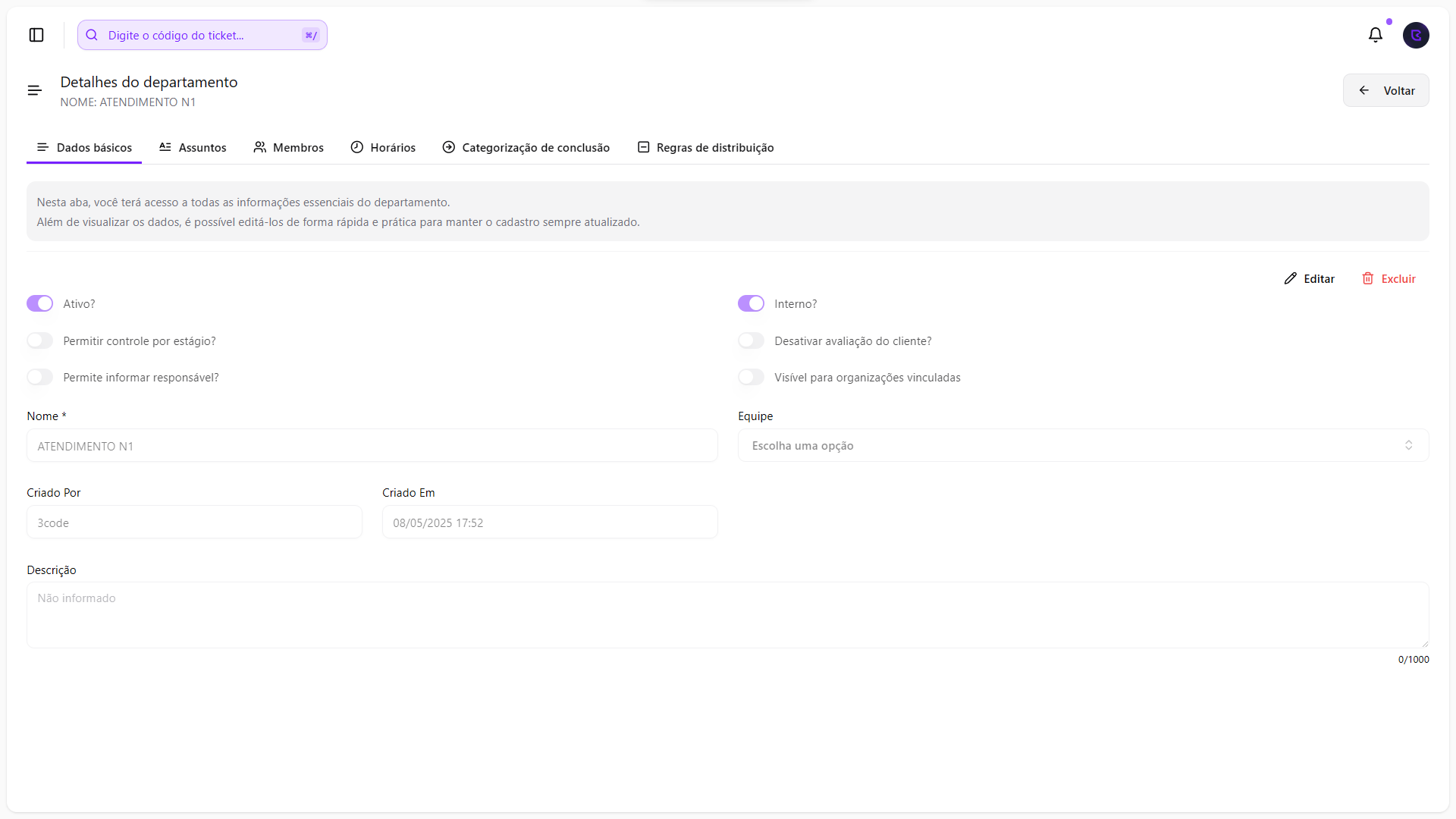Open user profile avatar
Viewport: 1456px width, 819px height.
[x=1415, y=35]
